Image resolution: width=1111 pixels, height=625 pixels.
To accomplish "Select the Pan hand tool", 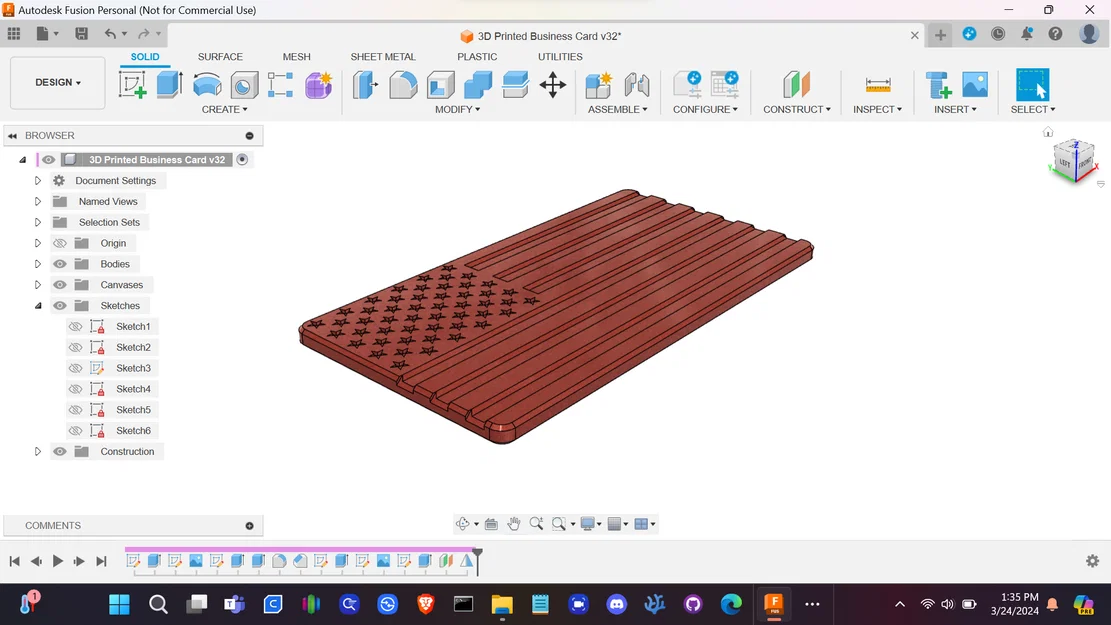I will [514, 524].
